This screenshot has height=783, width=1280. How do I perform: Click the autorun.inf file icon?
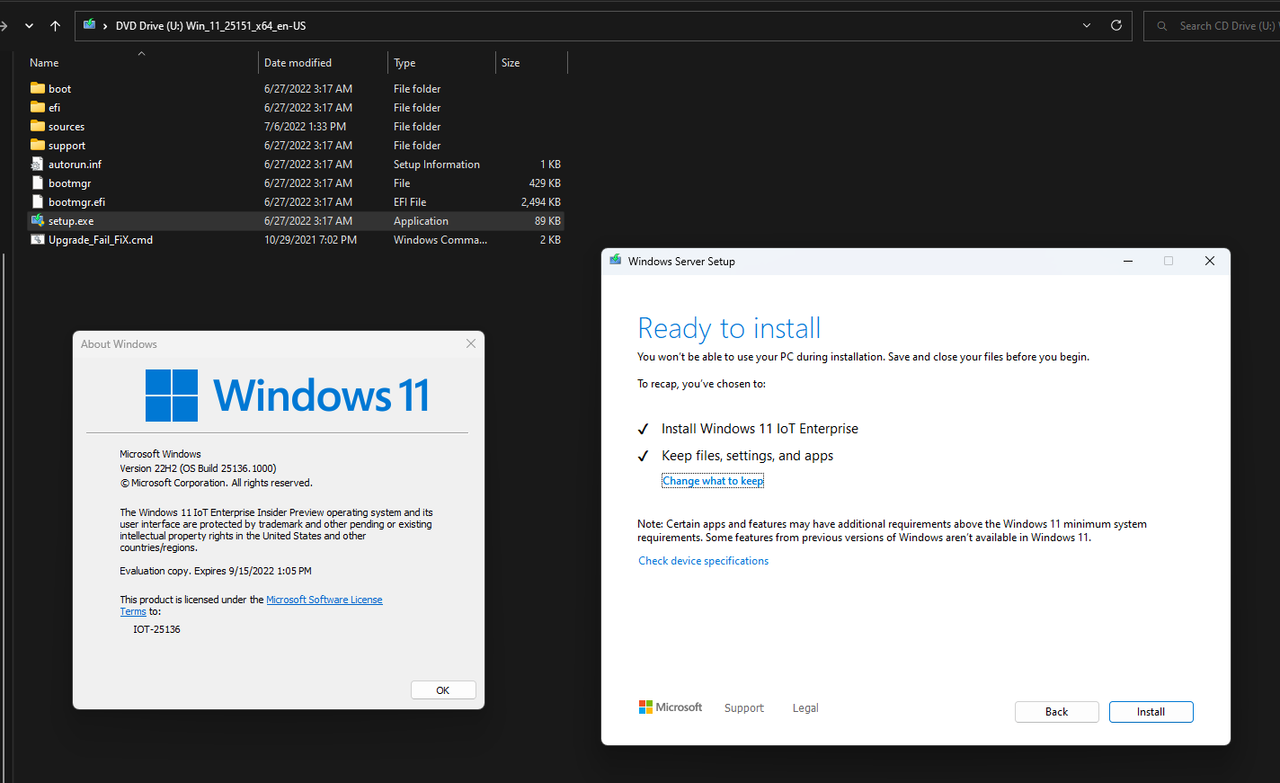(38, 164)
